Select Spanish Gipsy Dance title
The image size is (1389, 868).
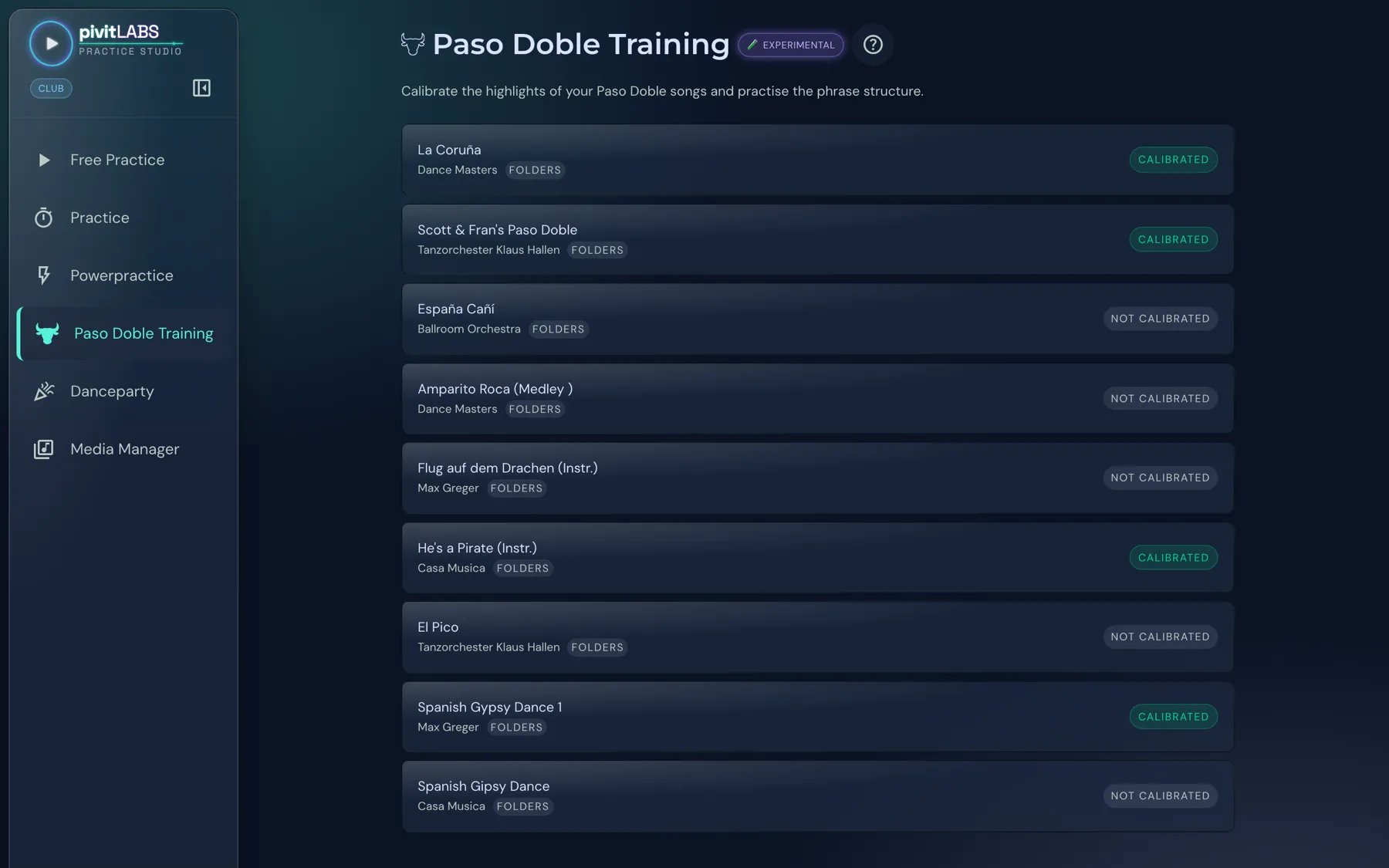[483, 786]
